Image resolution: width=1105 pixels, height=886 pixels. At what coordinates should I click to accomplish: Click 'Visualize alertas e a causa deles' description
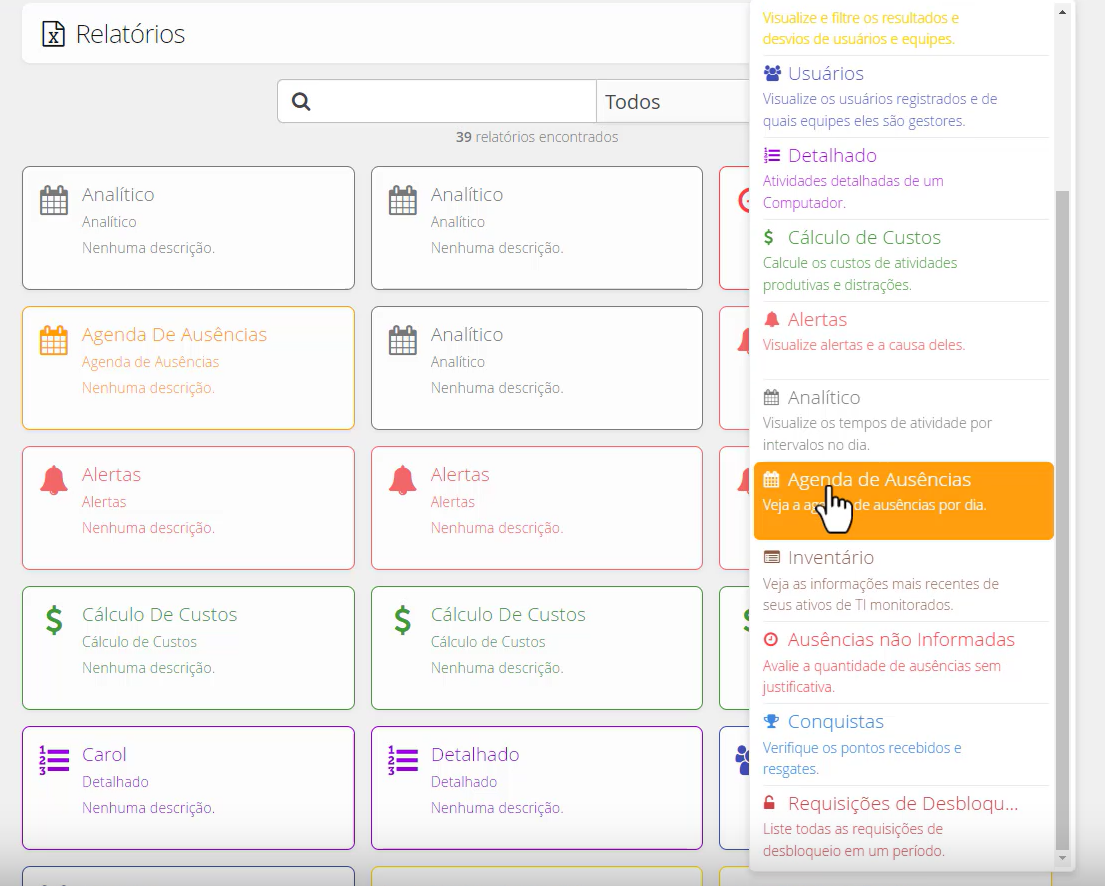[864, 345]
